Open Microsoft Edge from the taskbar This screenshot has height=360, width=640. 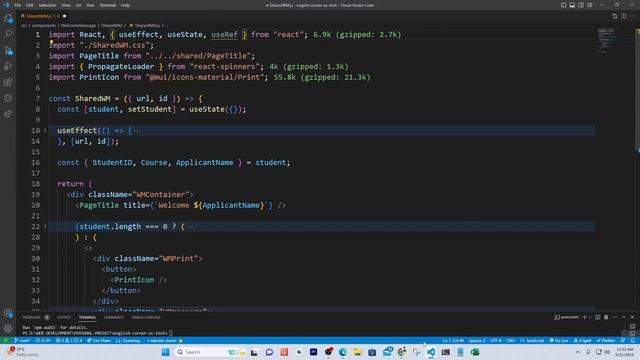coord(343,352)
